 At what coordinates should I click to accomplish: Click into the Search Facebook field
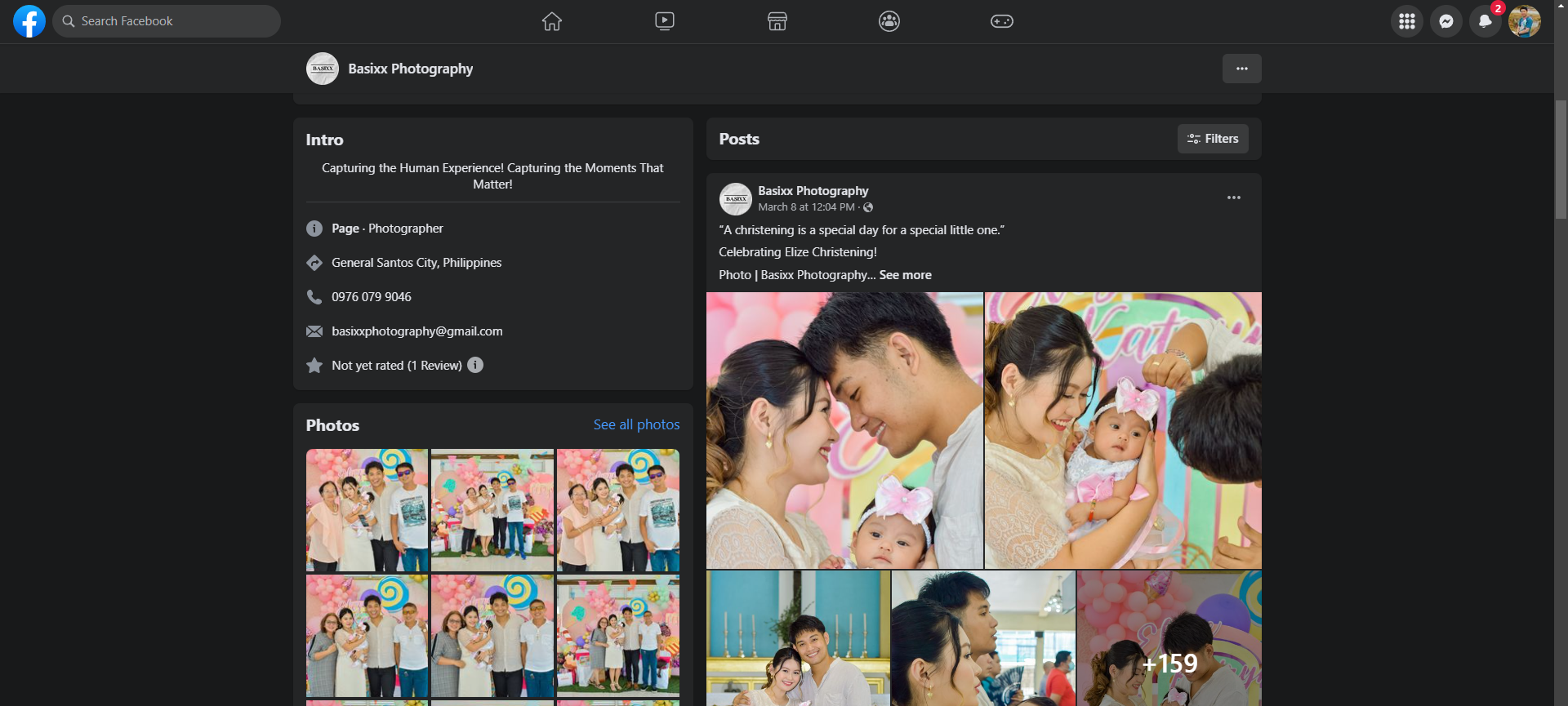tap(167, 21)
